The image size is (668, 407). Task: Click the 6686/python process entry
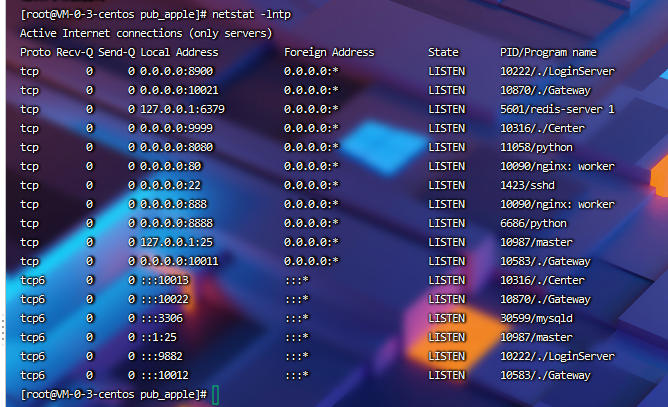(x=532, y=223)
